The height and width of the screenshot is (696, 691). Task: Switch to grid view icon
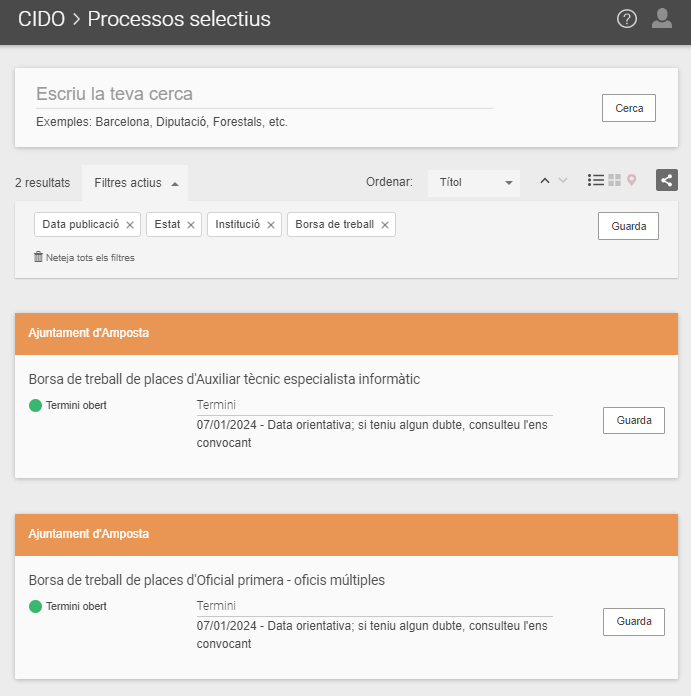pyautogui.click(x=615, y=180)
